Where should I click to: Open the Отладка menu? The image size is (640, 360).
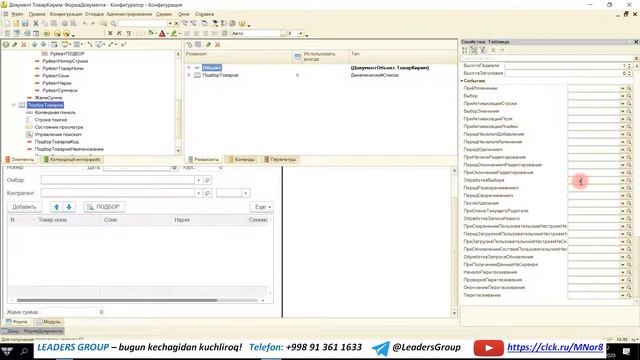point(94,14)
